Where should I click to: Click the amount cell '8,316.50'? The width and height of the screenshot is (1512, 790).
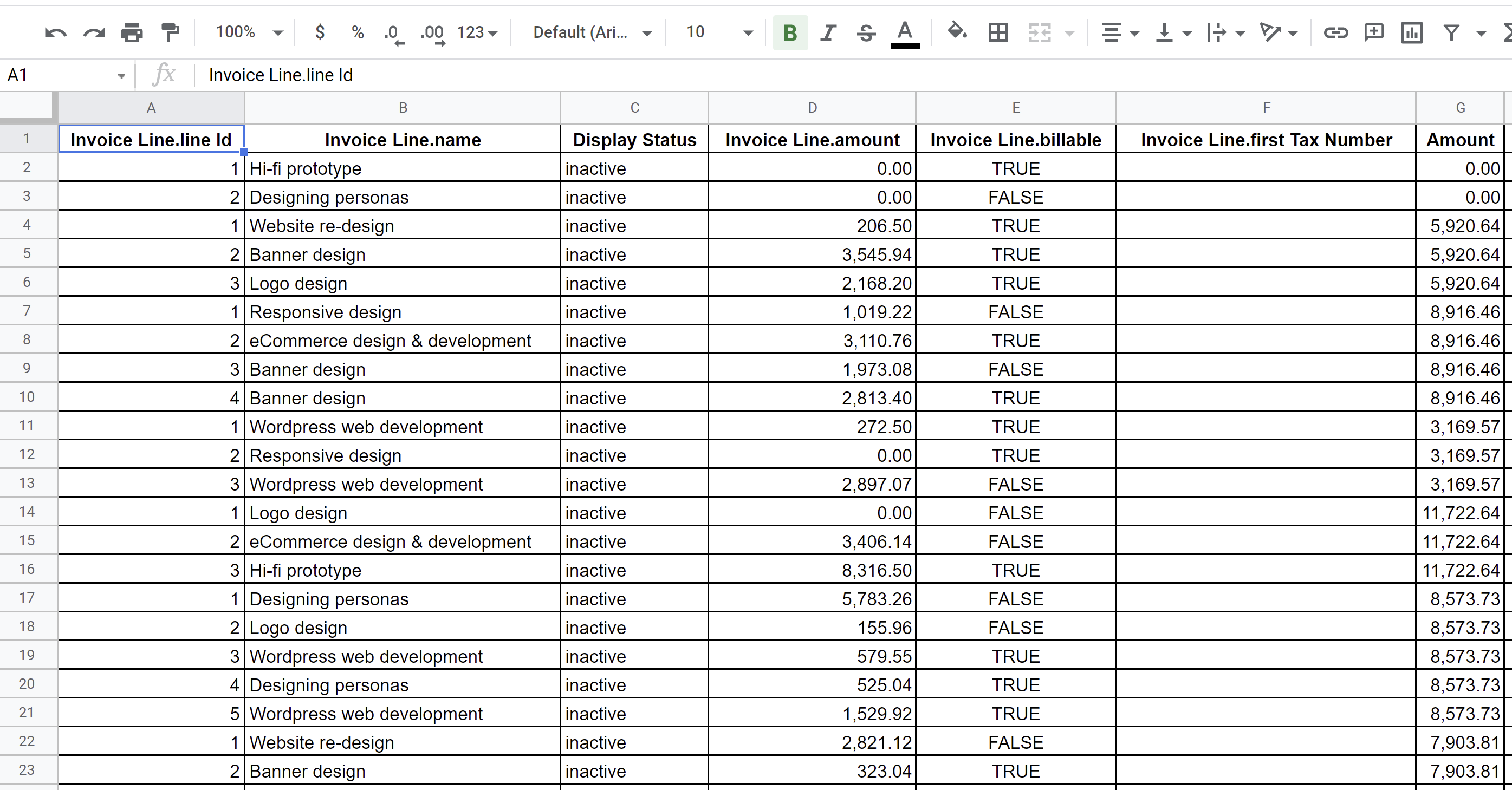(x=813, y=570)
